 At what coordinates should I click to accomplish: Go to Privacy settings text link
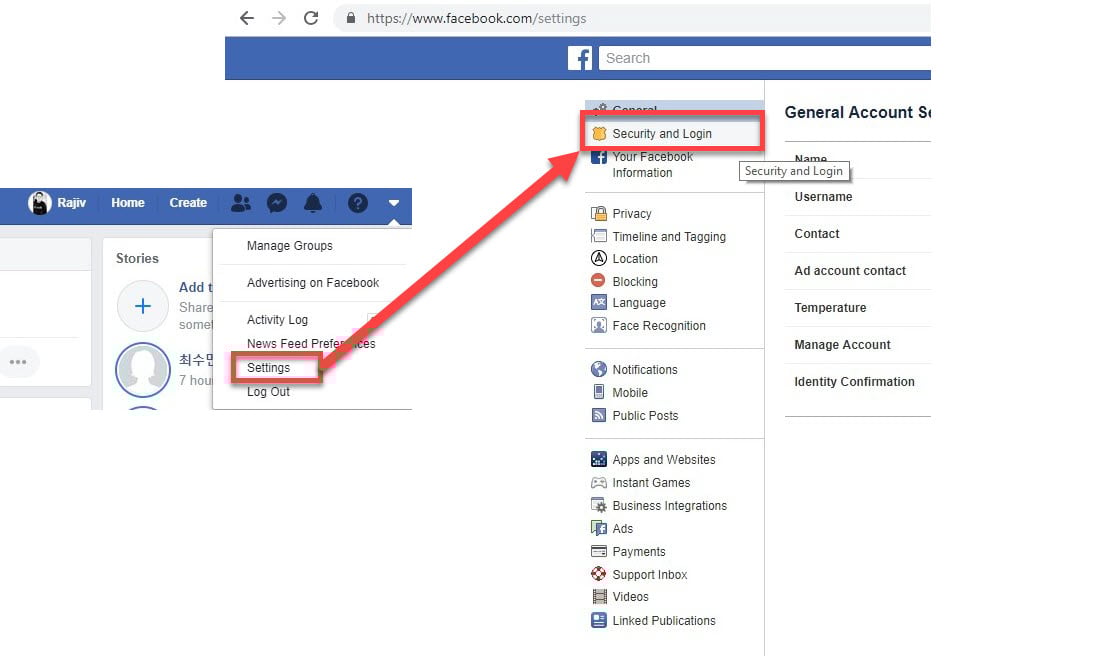632,213
